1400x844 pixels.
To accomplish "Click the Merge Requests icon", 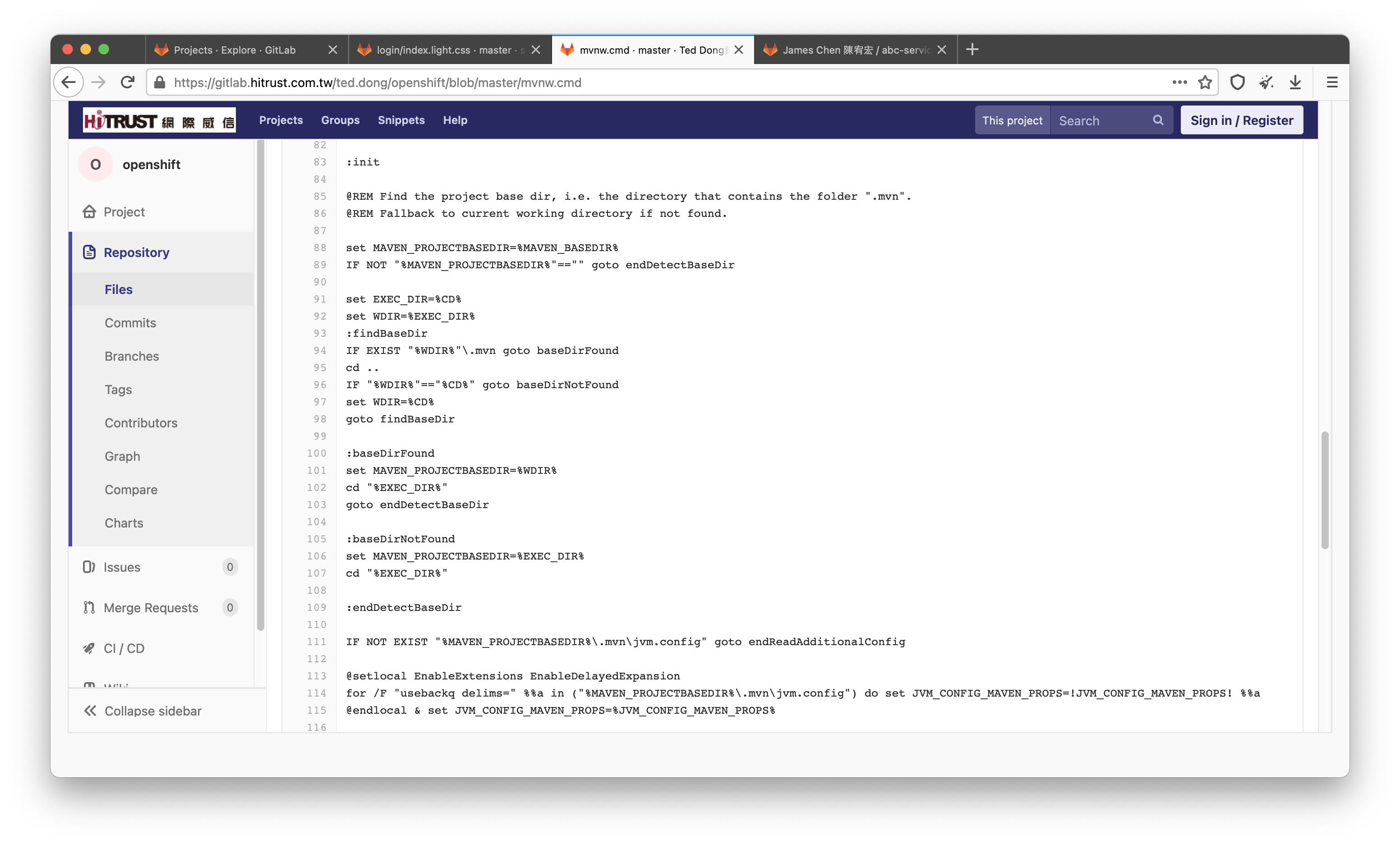I will click(89, 608).
